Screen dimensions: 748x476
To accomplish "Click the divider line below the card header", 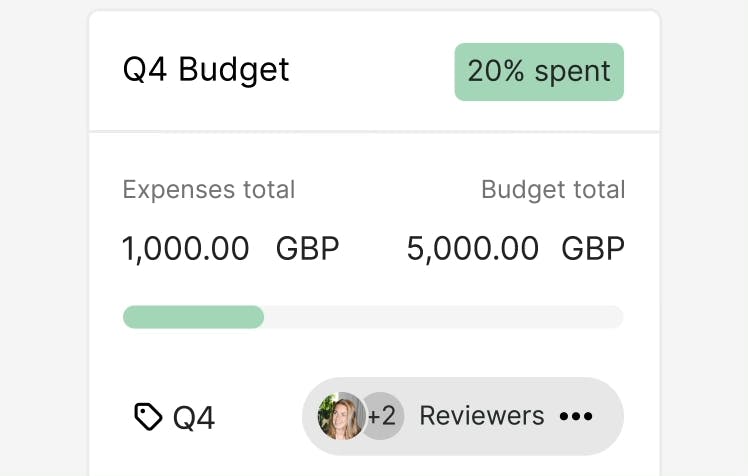I will coord(374,131).
